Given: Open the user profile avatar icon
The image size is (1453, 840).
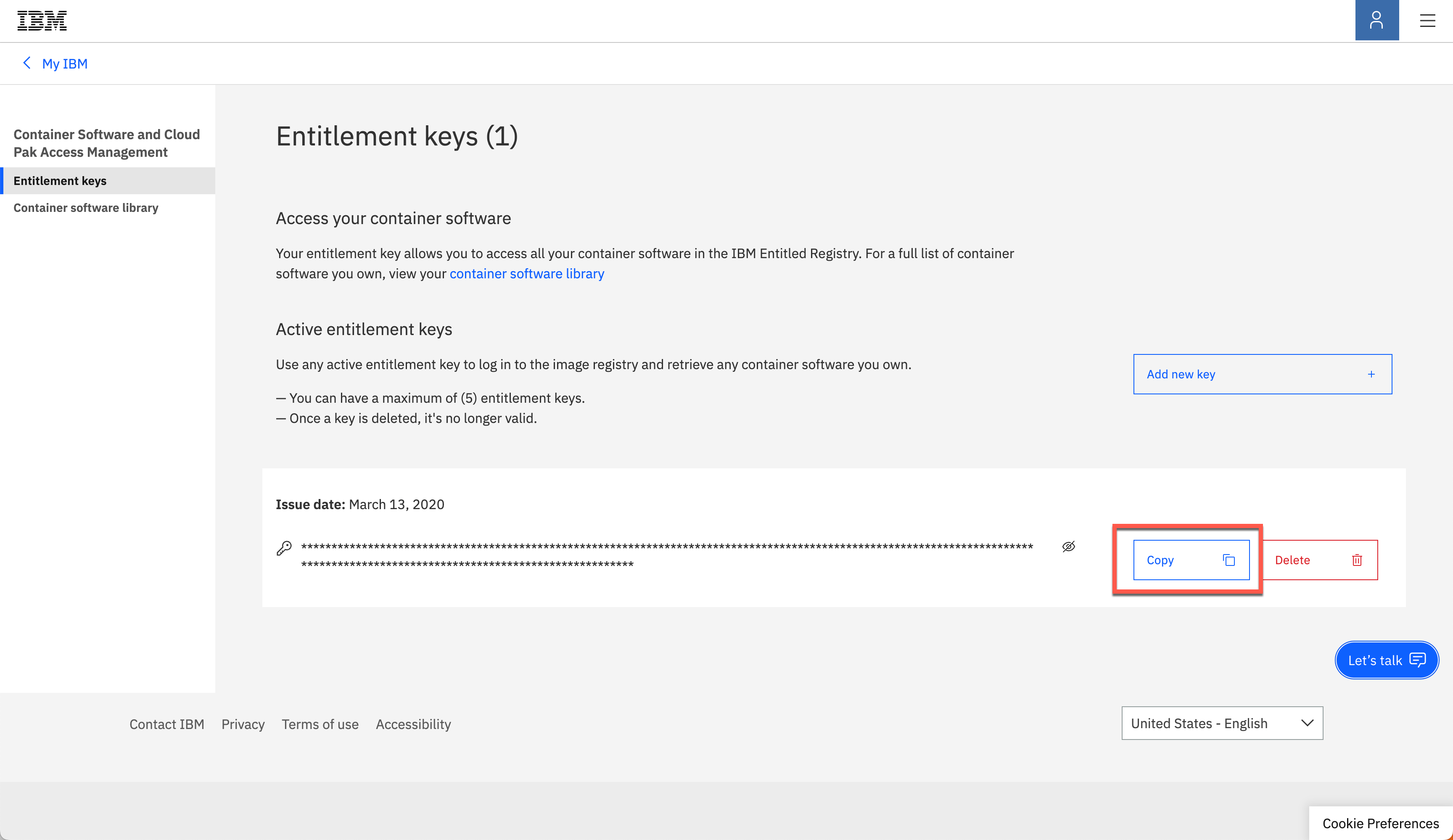Looking at the screenshot, I should coord(1376,20).
